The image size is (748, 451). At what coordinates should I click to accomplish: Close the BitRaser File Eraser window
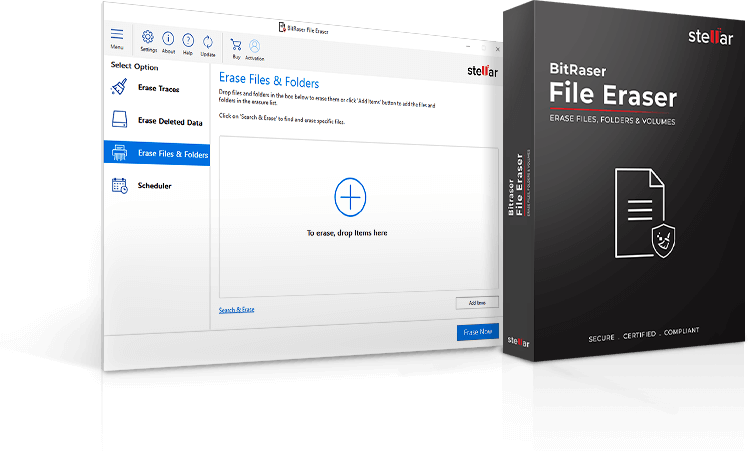tap(498, 49)
